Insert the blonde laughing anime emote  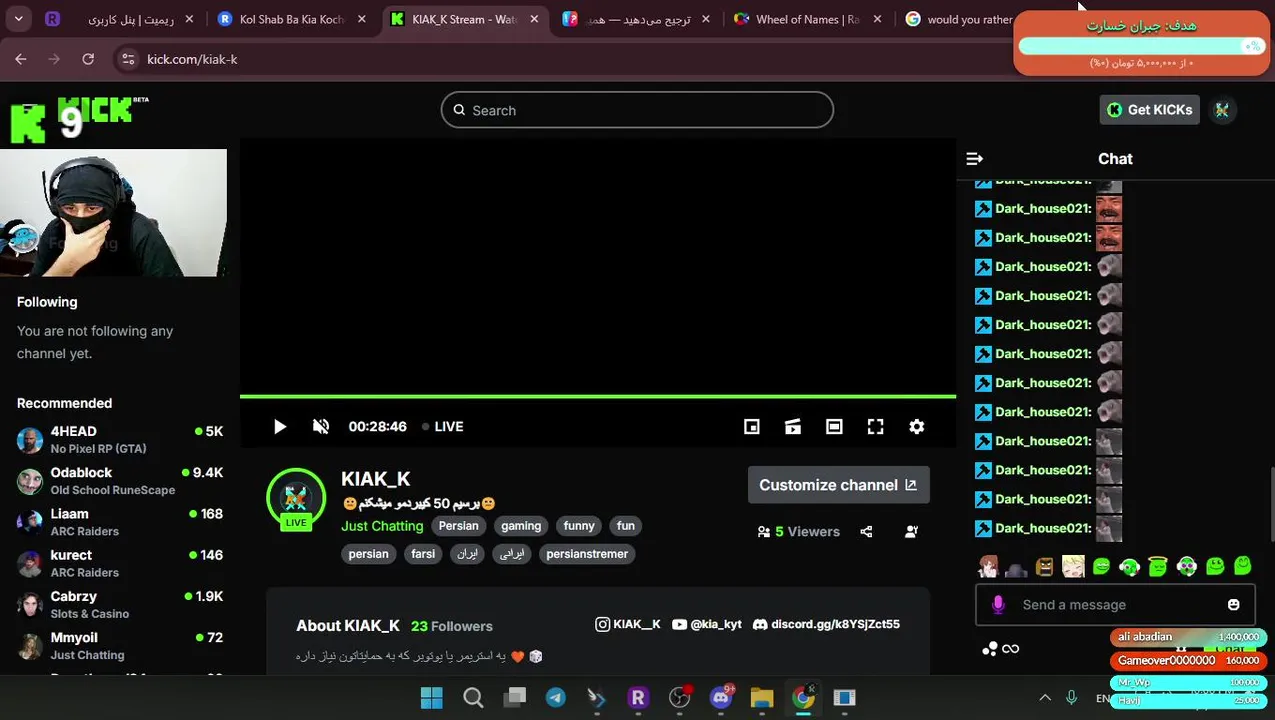coord(1073,567)
